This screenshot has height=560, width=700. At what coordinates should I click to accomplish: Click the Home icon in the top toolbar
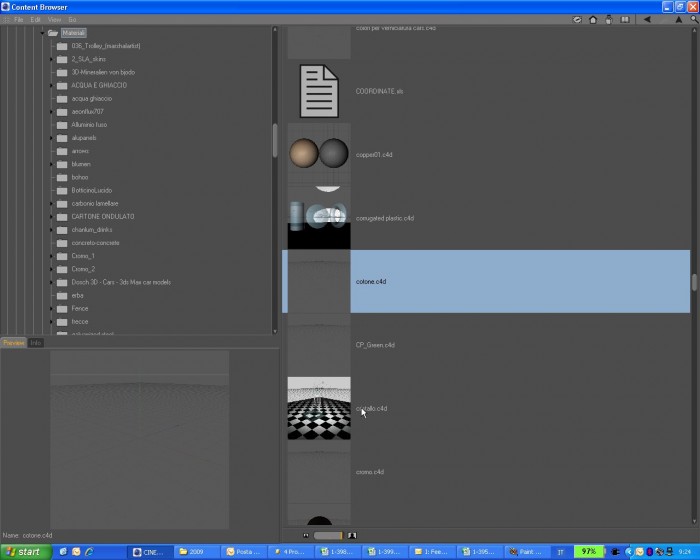point(593,20)
